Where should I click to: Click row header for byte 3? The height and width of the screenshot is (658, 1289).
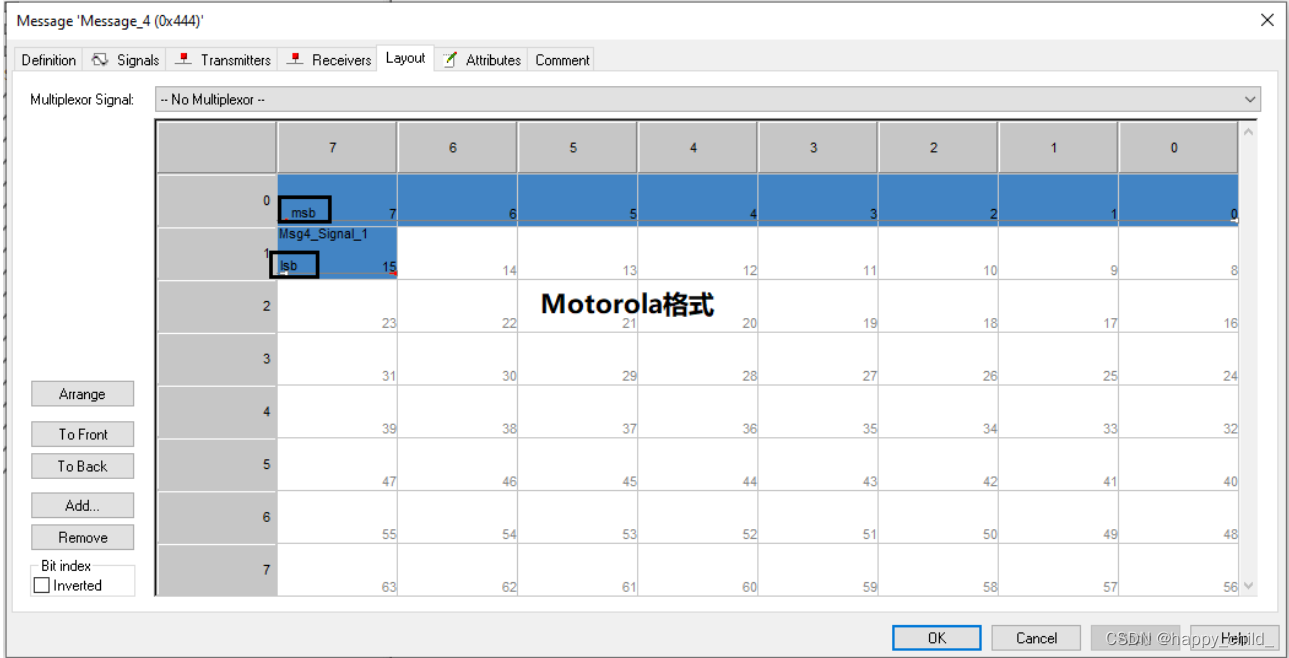point(217,359)
